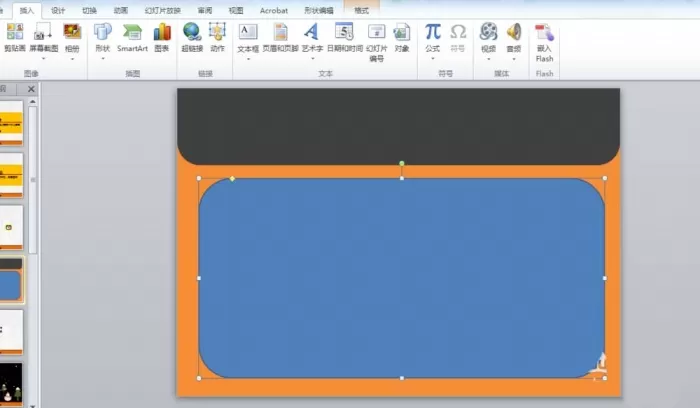Switch to the Insert (插入) tab
The image size is (700, 408).
27,10
